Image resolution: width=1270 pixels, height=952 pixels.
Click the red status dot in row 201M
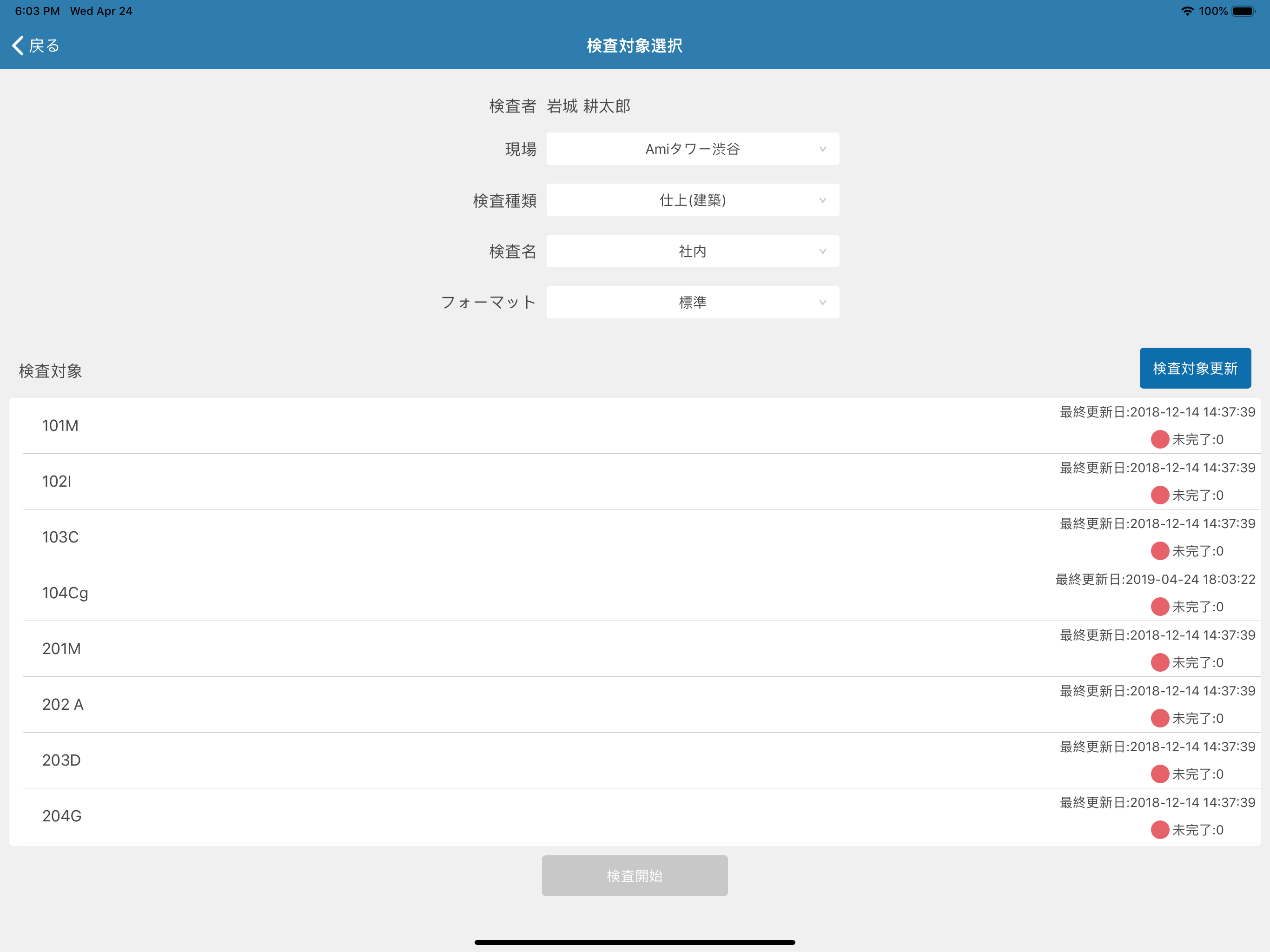1160,662
